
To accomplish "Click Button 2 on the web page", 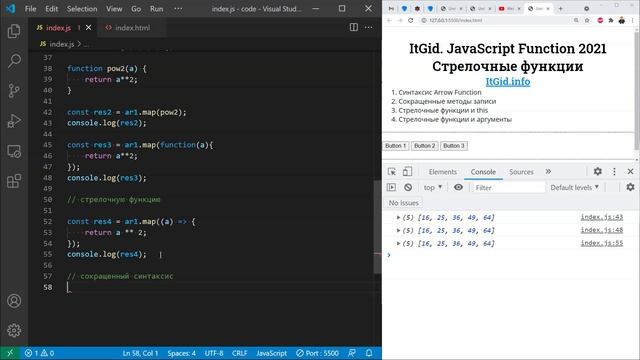I will point(424,146).
